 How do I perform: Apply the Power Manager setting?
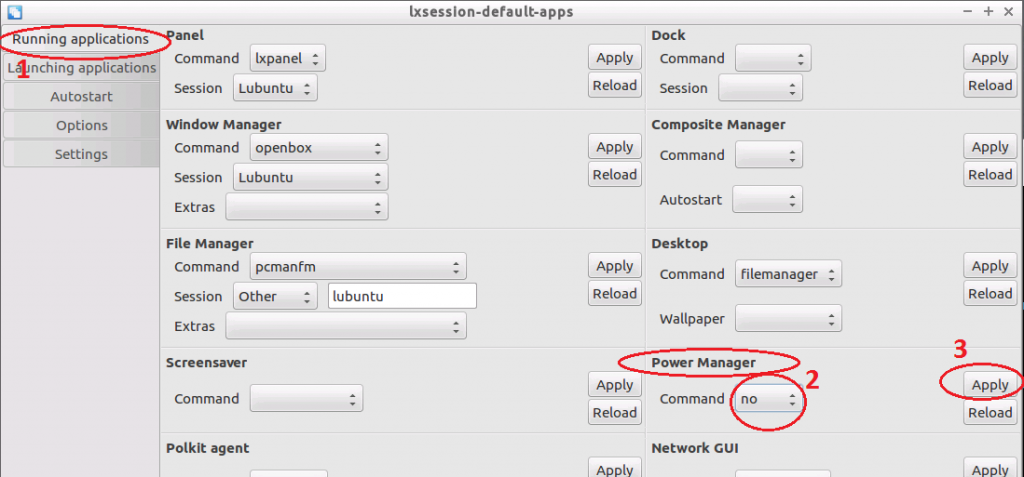tap(990, 385)
